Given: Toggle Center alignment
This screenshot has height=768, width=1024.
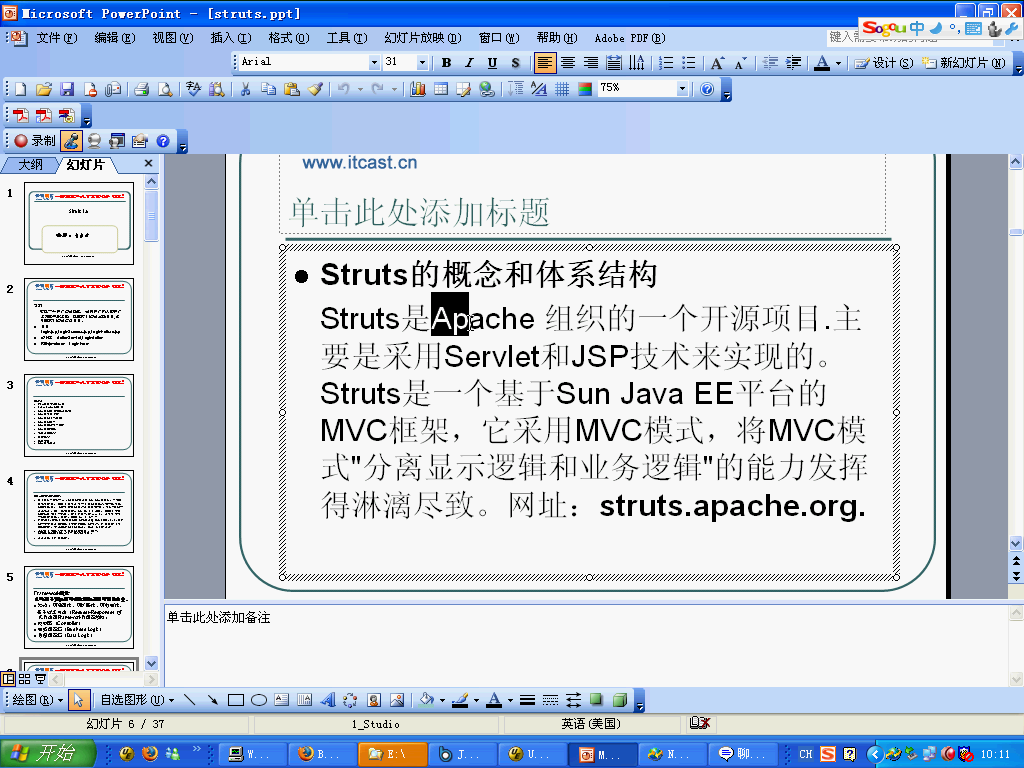Looking at the screenshot, I should (x=568, y=63).
